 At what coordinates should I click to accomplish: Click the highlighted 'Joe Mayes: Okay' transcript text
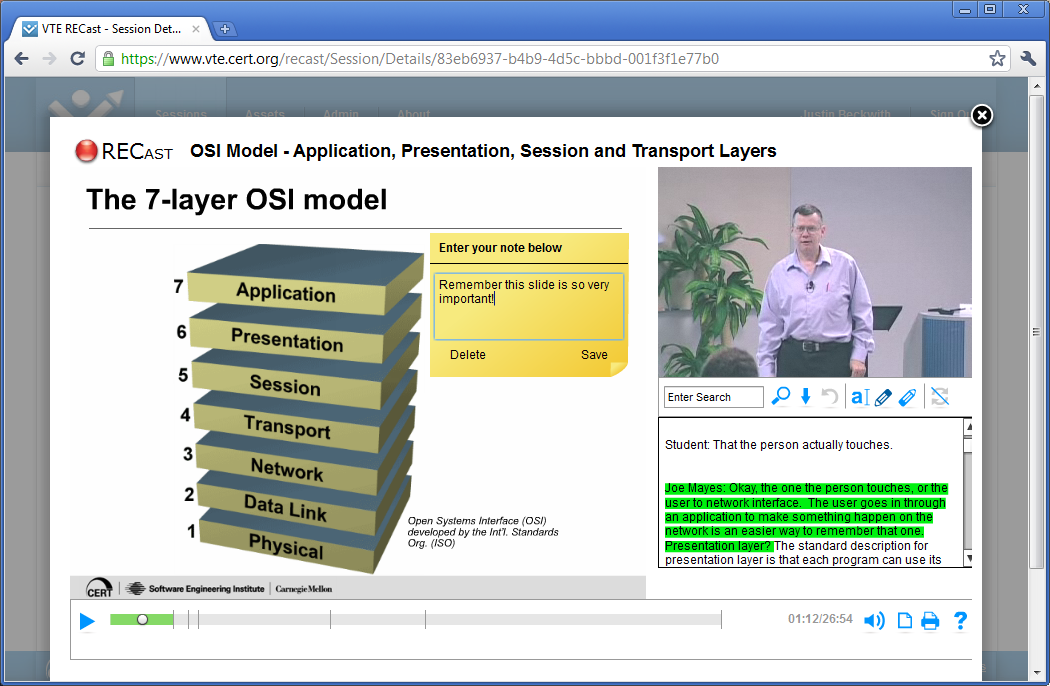(806, 517)
